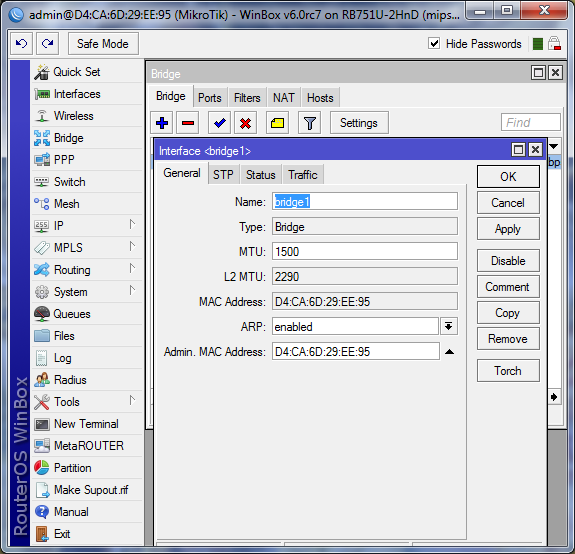The image size is (575, 554).
Task: Click the MTU input field
Action: click(x=365, y=252)
